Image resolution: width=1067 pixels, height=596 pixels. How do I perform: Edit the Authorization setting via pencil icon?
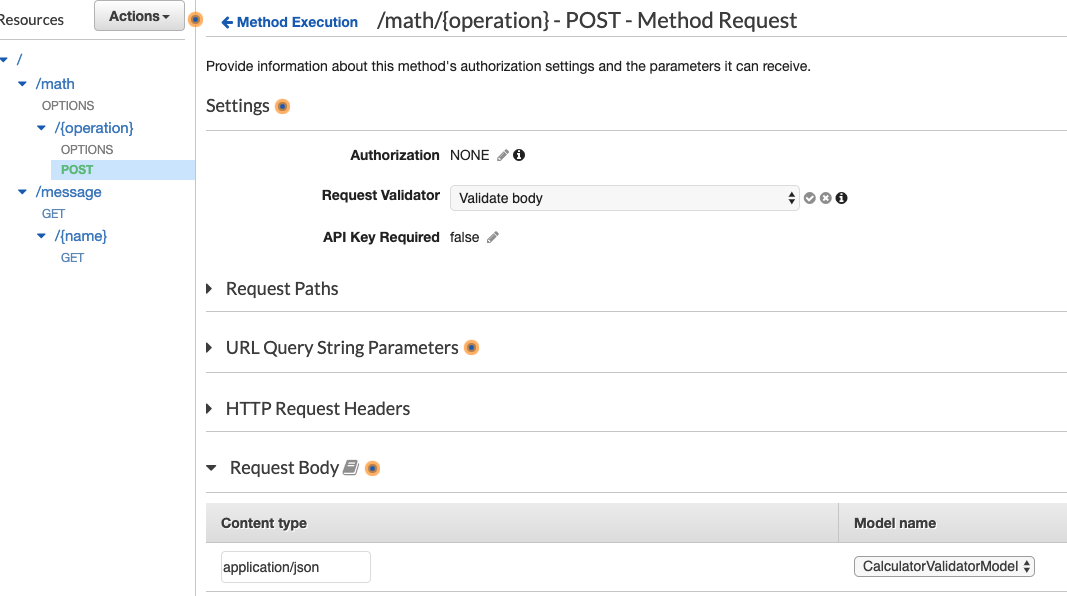(x=503, y=155)
